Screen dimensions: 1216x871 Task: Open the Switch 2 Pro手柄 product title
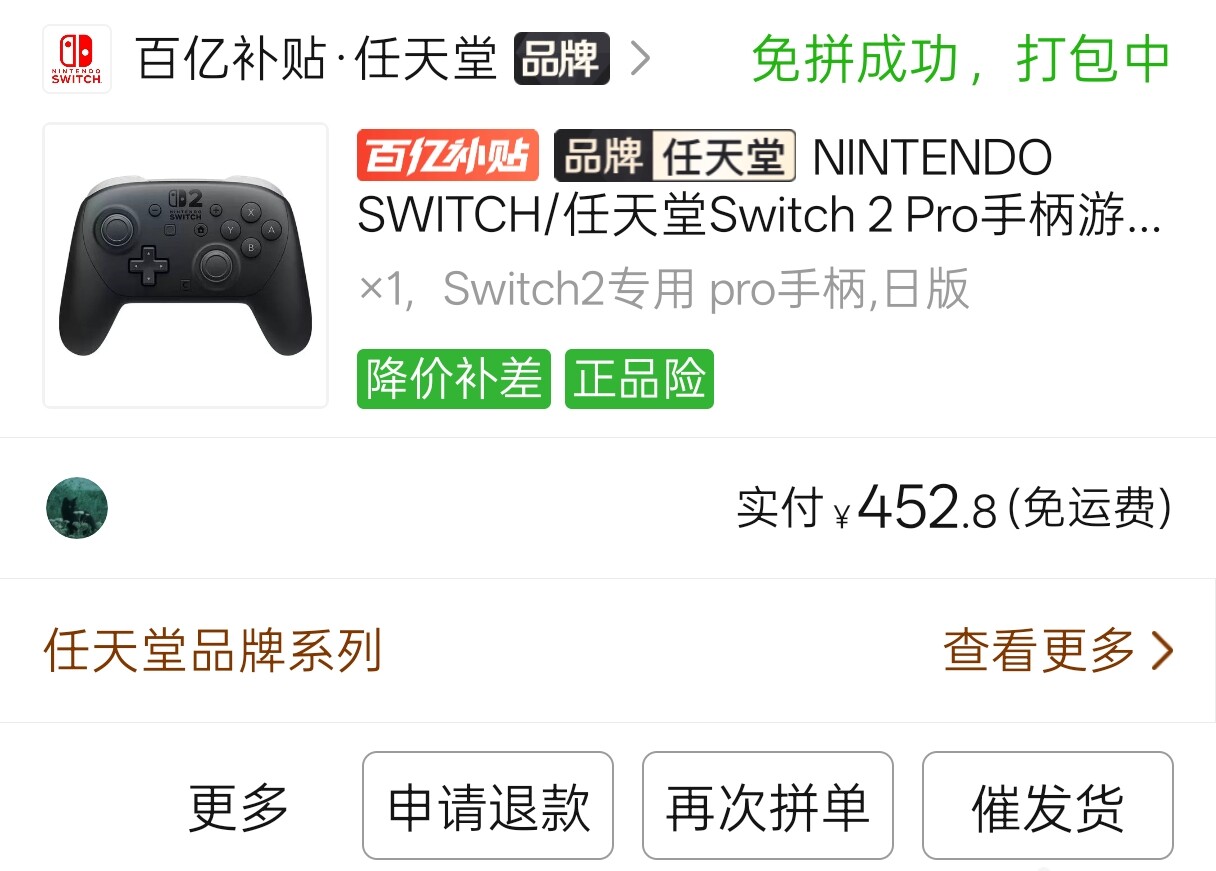pos(760,186)
